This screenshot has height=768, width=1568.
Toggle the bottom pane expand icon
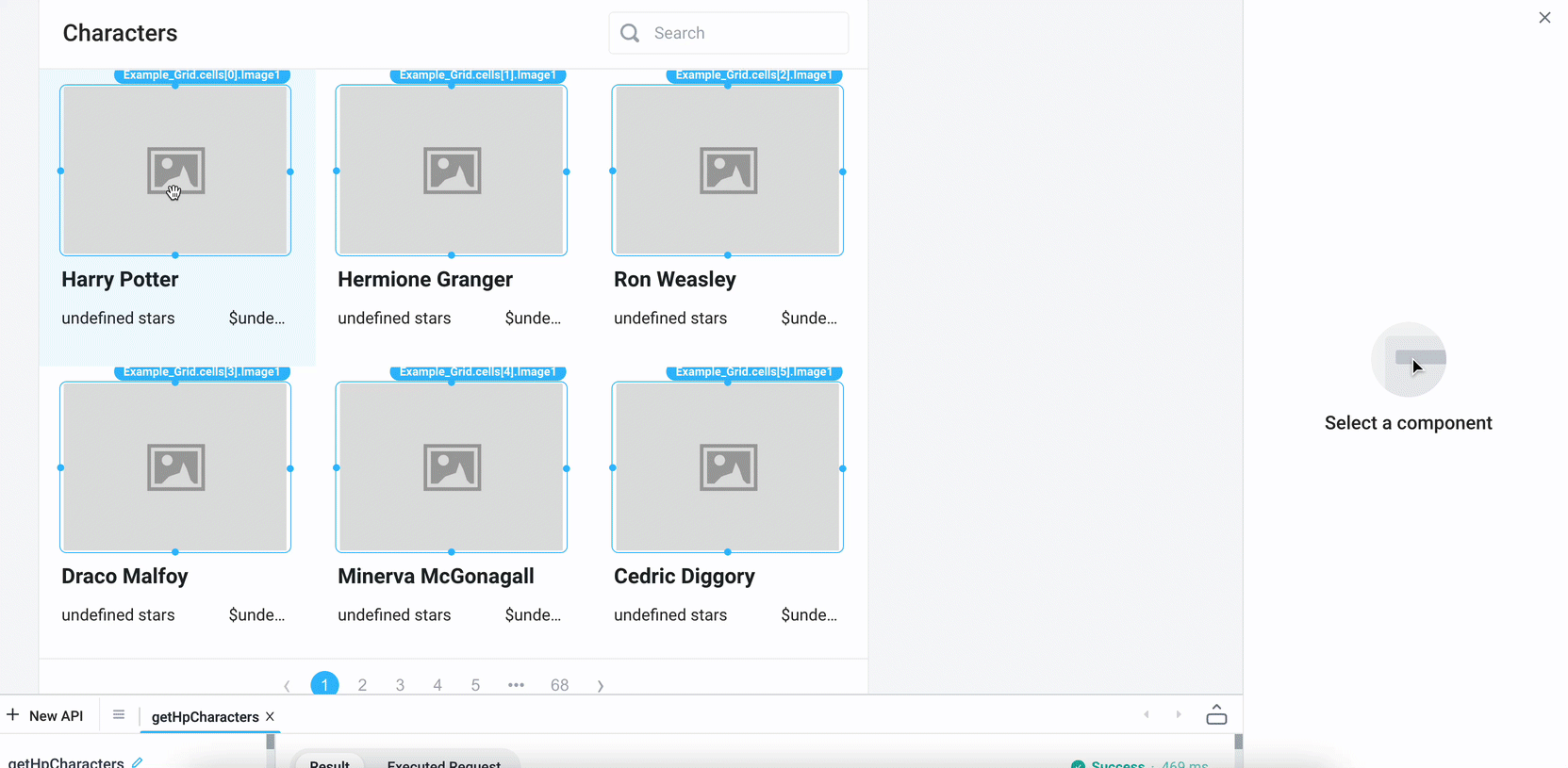(1216, 714)
